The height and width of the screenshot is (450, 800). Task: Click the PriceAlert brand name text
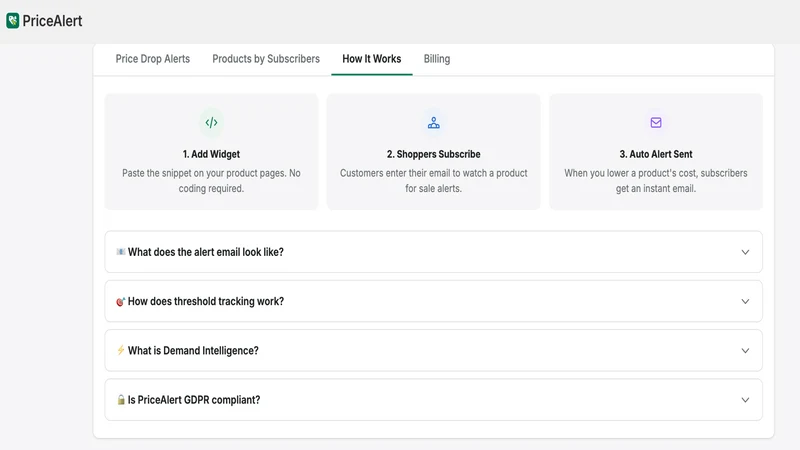[52, 21]
